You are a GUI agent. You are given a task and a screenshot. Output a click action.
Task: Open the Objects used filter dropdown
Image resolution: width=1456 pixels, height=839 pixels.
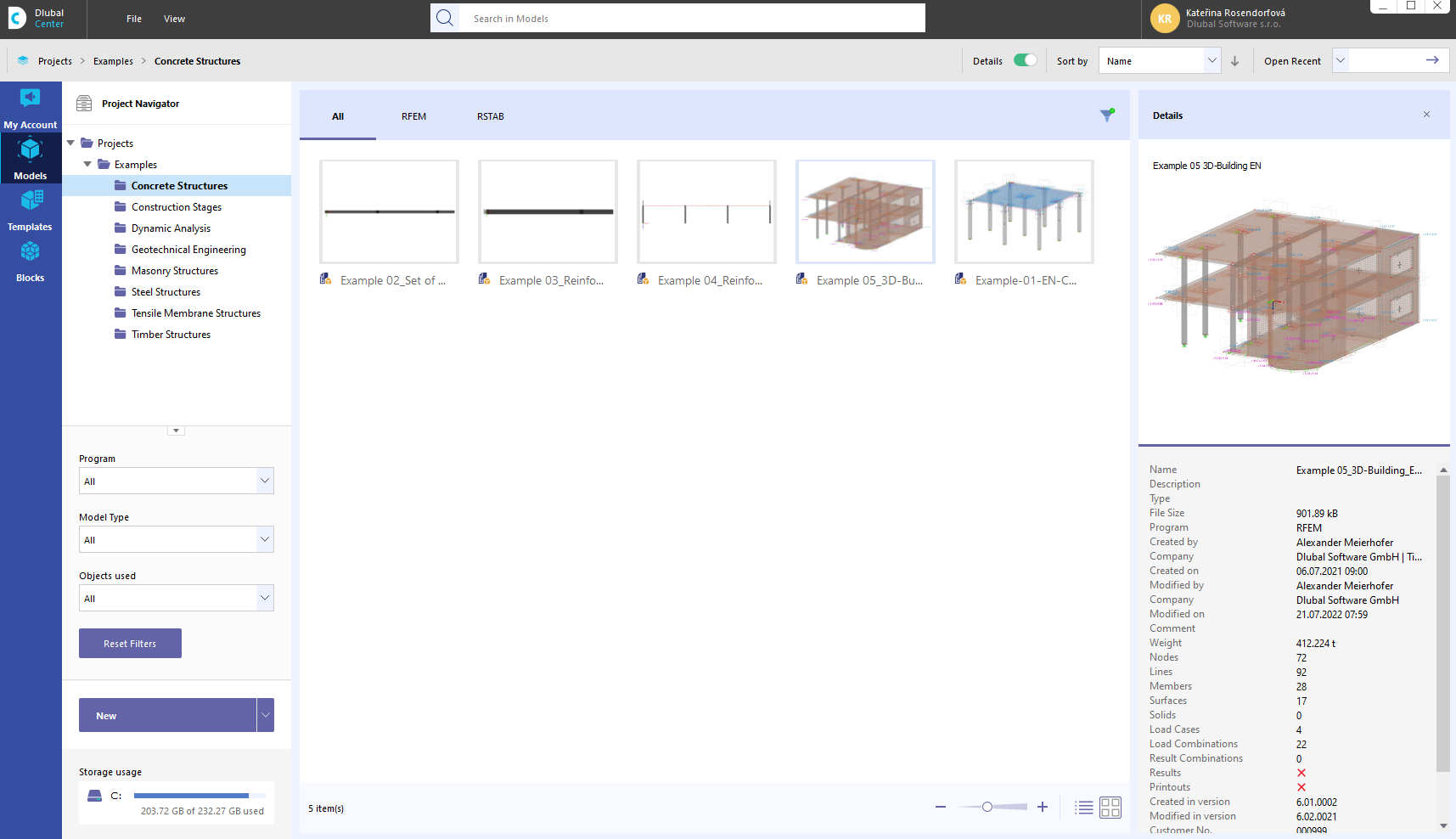tap(177, 598)
